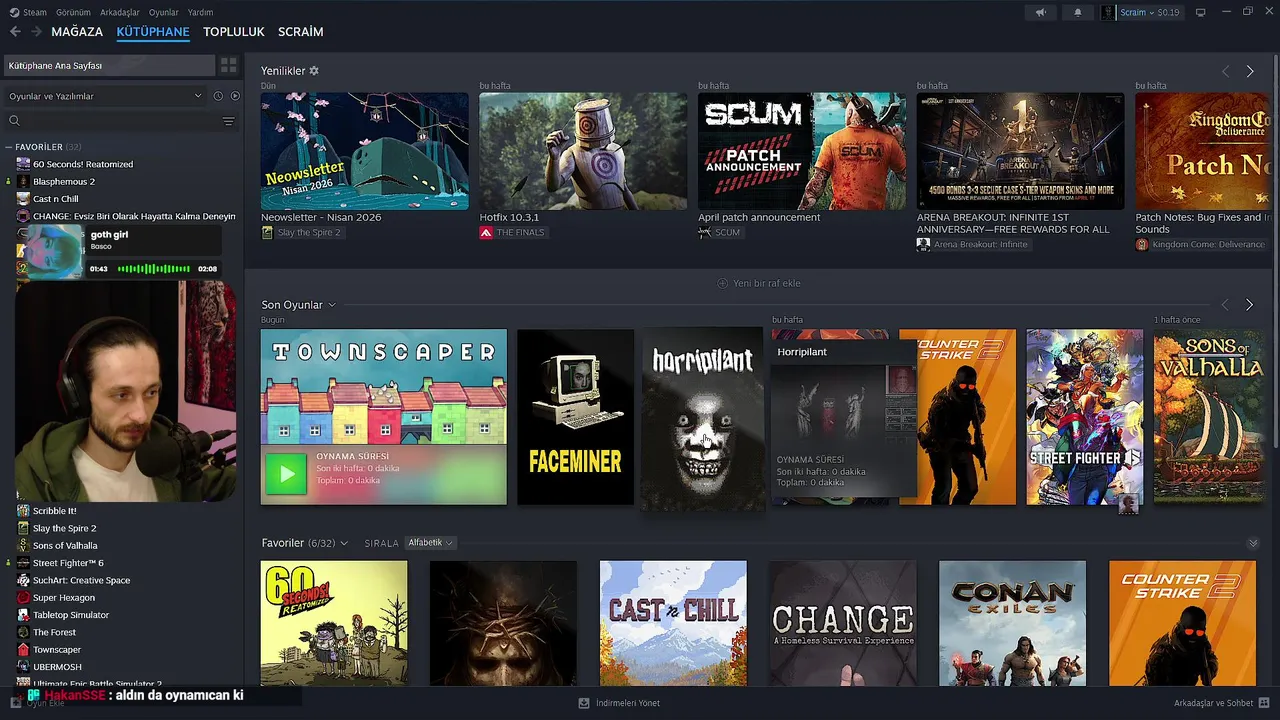Play Townscaper with green play button
This screenshot has height=720, width=1280.
286,474
